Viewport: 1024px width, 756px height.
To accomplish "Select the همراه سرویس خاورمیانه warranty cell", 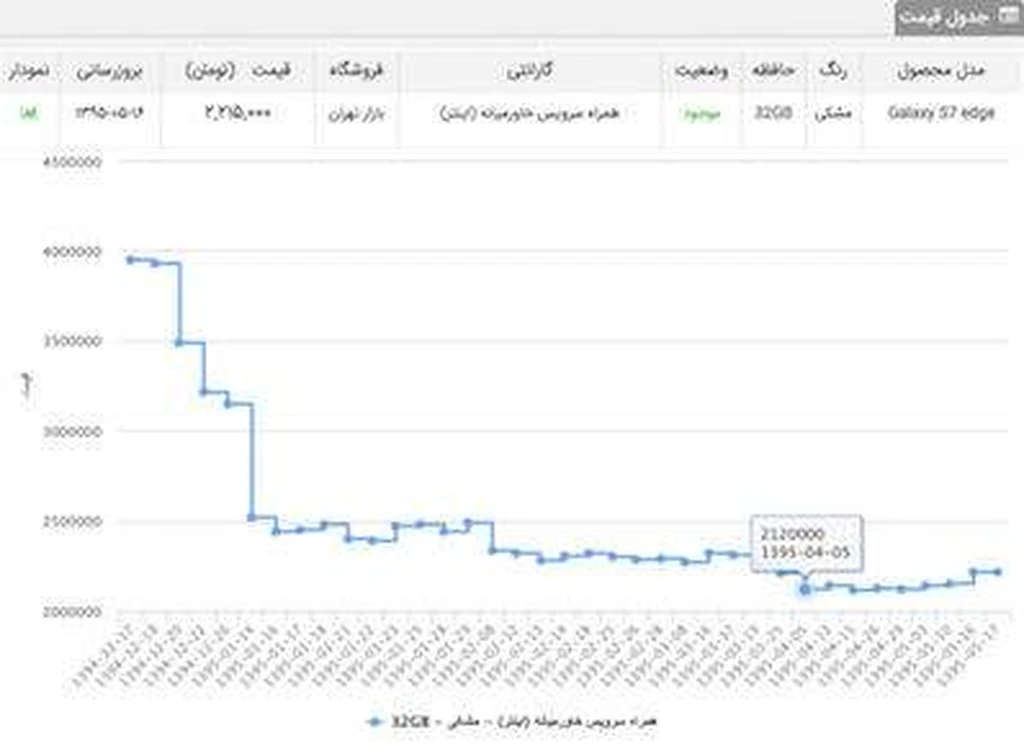I will (x=530, y=114).
